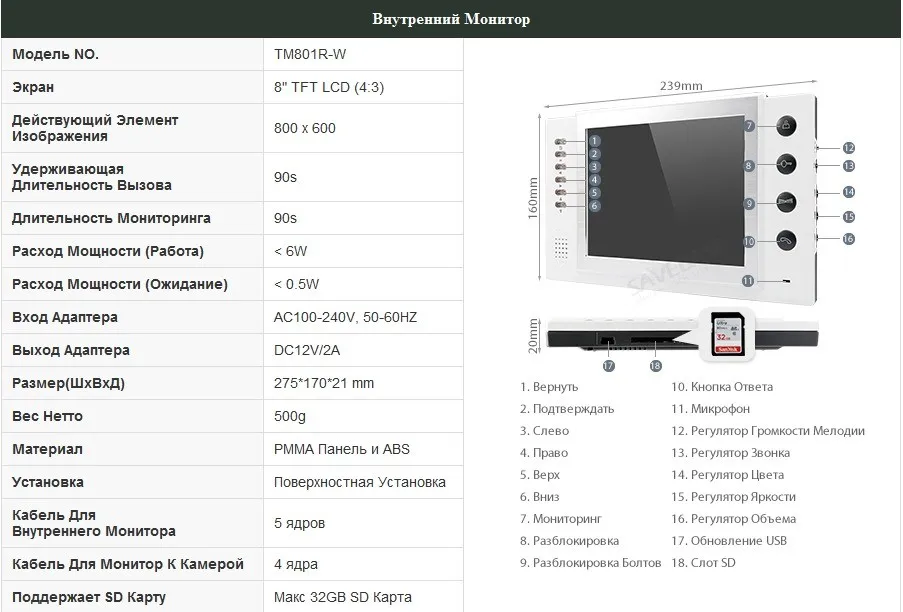
Task: Click the "Размер(ШхВхД)" label
Action: click(x=68, y=383)
